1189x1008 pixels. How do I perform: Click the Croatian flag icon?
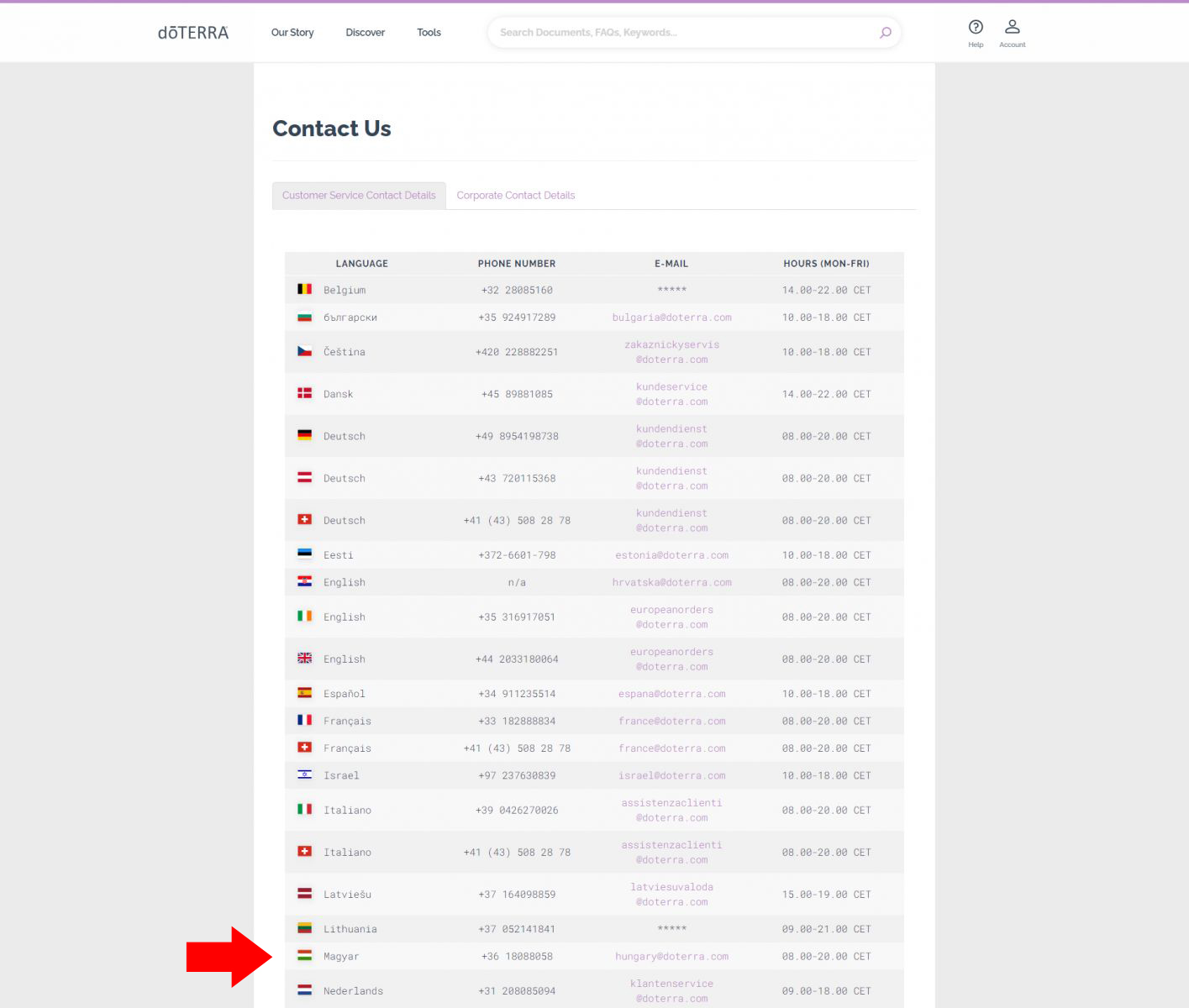click(x=305, y=581)
